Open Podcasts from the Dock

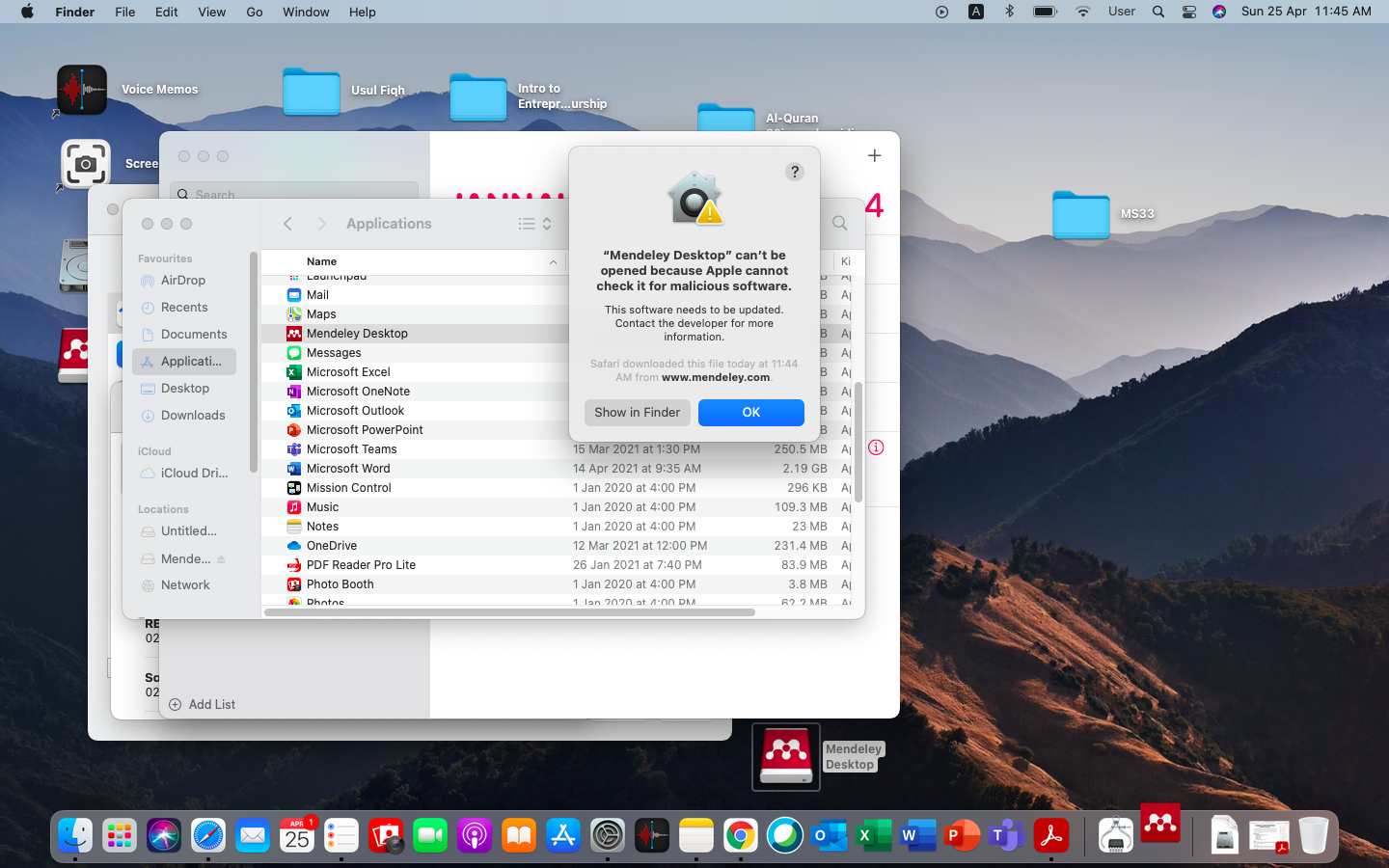(475, 835)
